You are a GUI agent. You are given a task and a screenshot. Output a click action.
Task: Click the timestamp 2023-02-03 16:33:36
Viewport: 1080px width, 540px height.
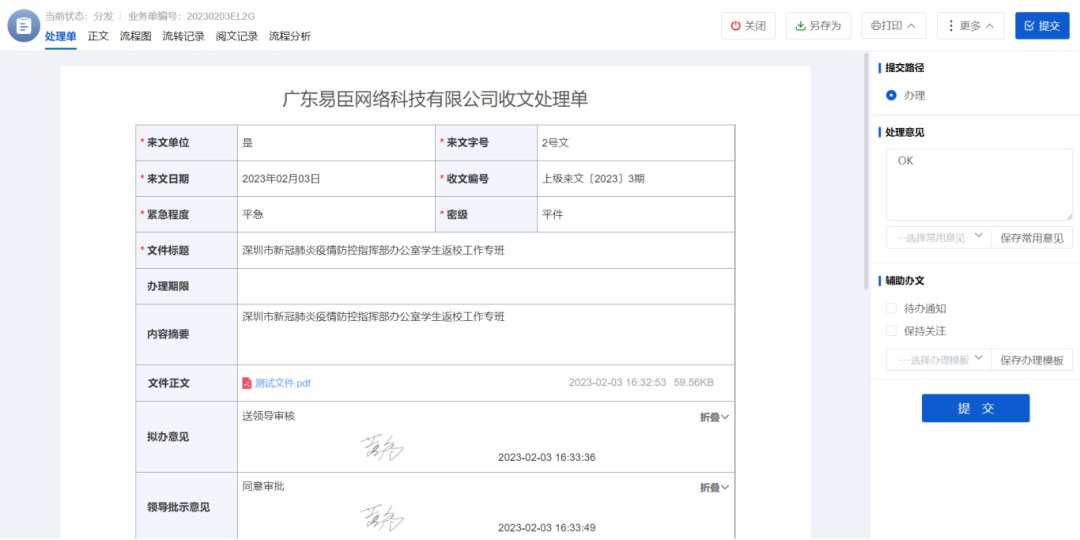(547, 457)
